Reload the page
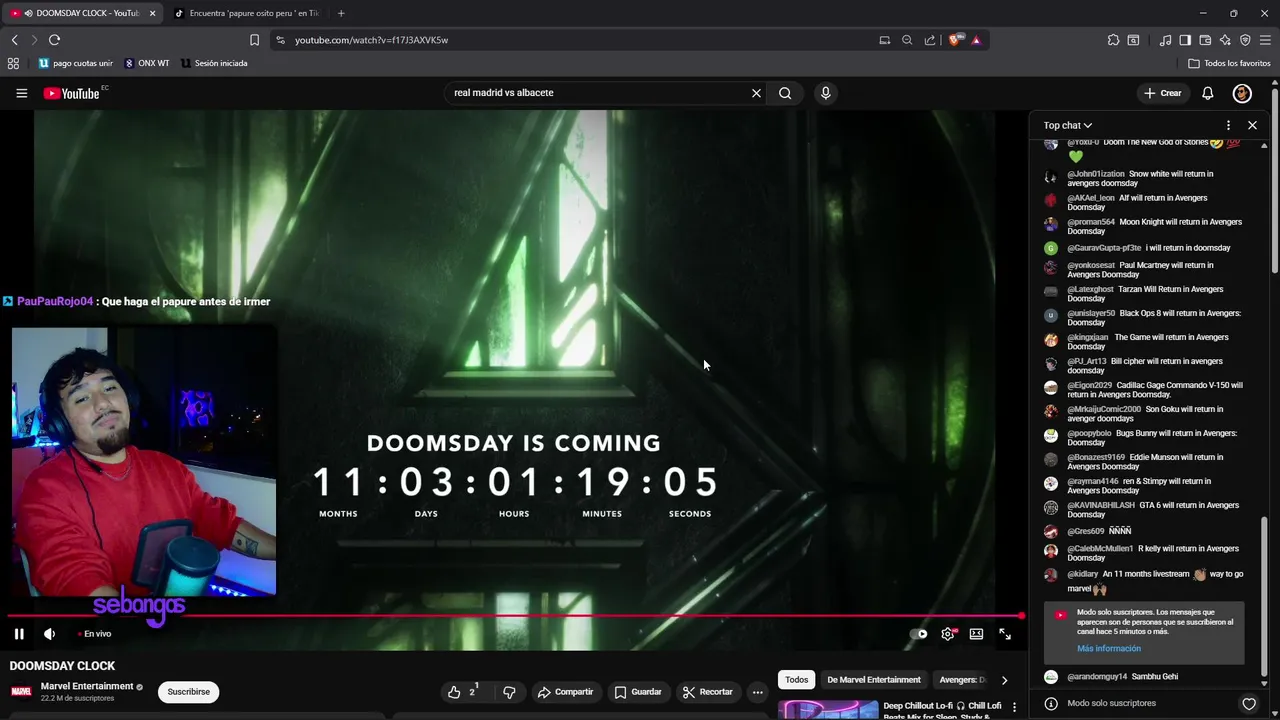The image size is (1280, 720). click(x=54, y=40)
